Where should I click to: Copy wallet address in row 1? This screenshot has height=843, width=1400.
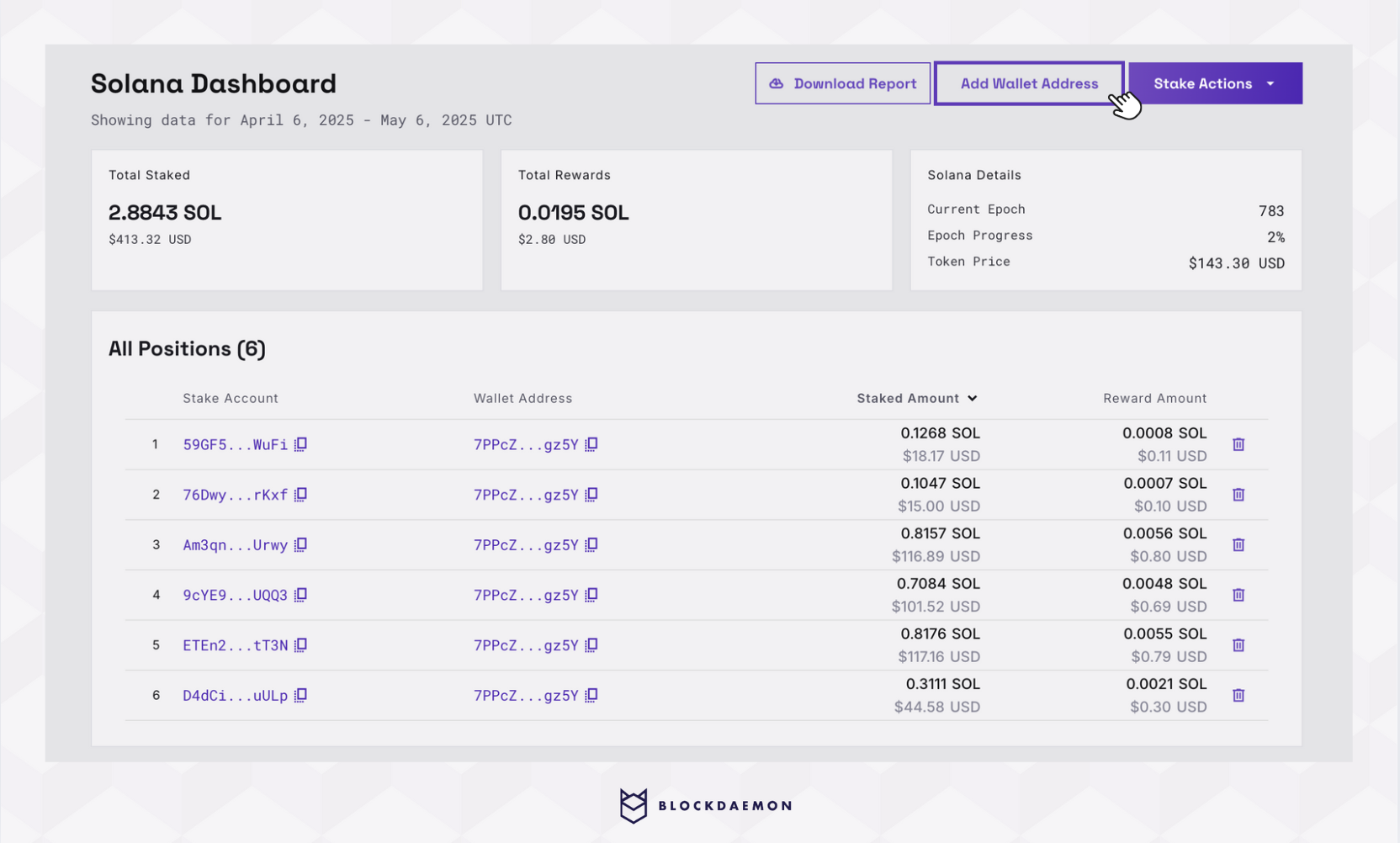coord(591,444)
